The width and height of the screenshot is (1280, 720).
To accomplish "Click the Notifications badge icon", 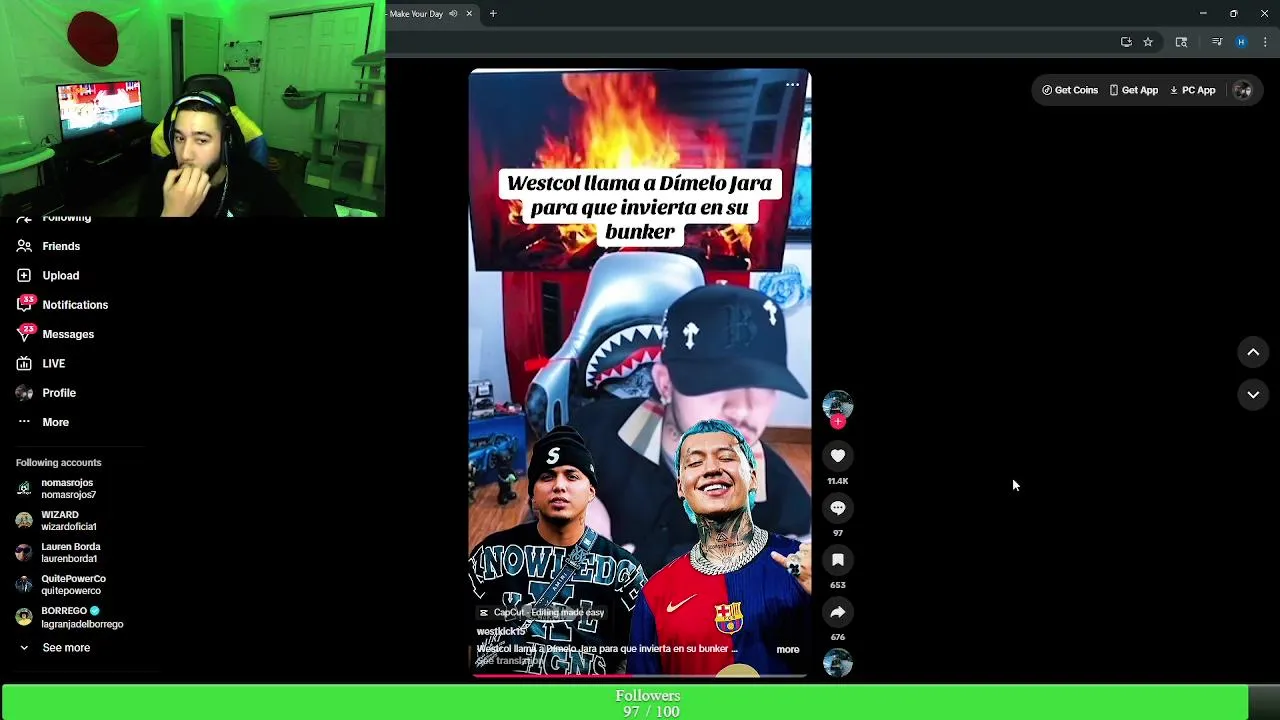I will point(25,303).
